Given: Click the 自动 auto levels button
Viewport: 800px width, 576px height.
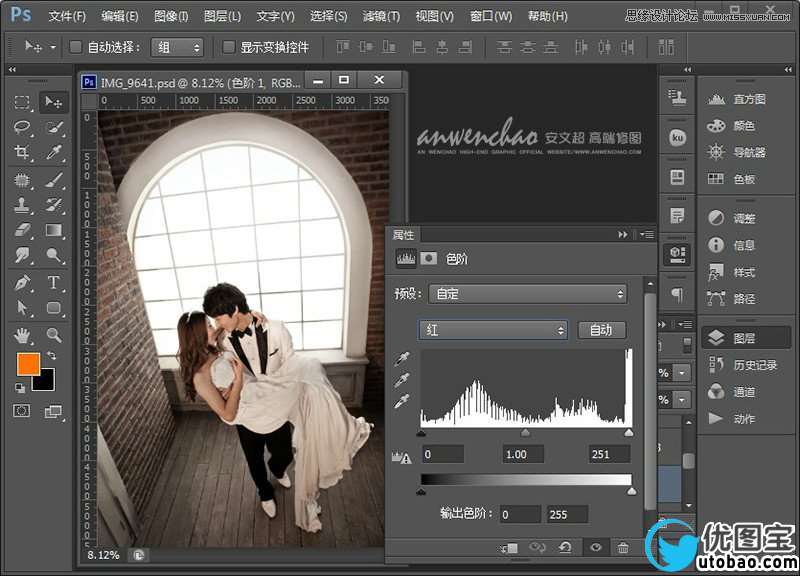Looking at the screenshot, I should (x=601, y=330).
